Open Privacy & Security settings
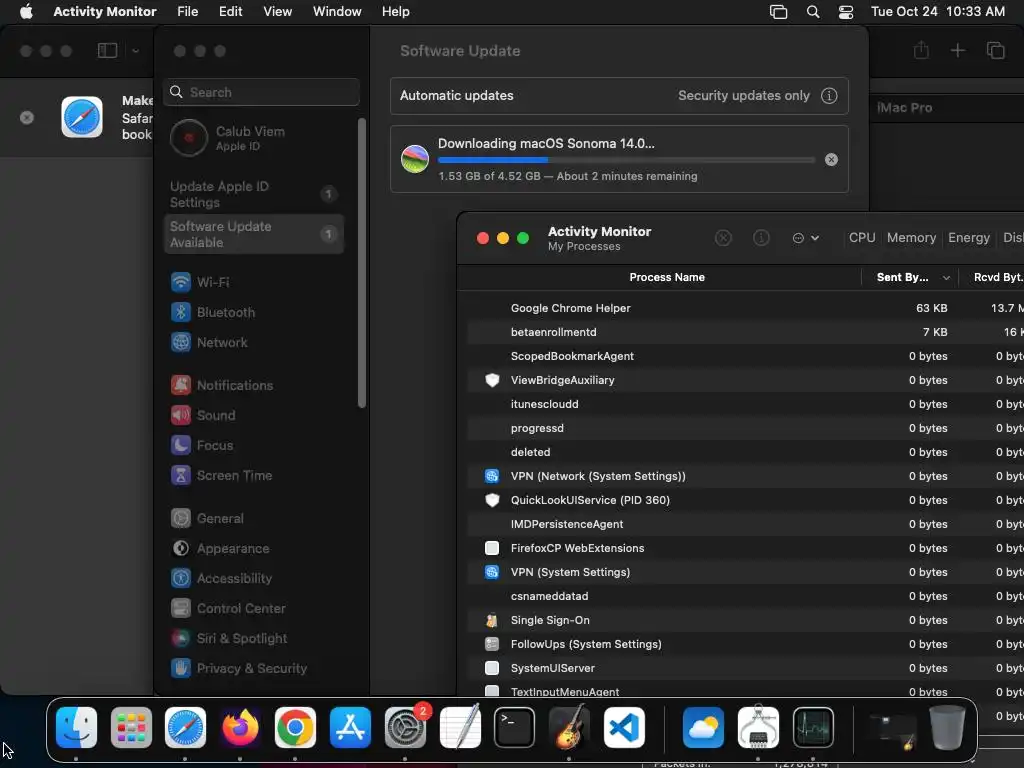1024x768 pixels. tap(253, 668)
